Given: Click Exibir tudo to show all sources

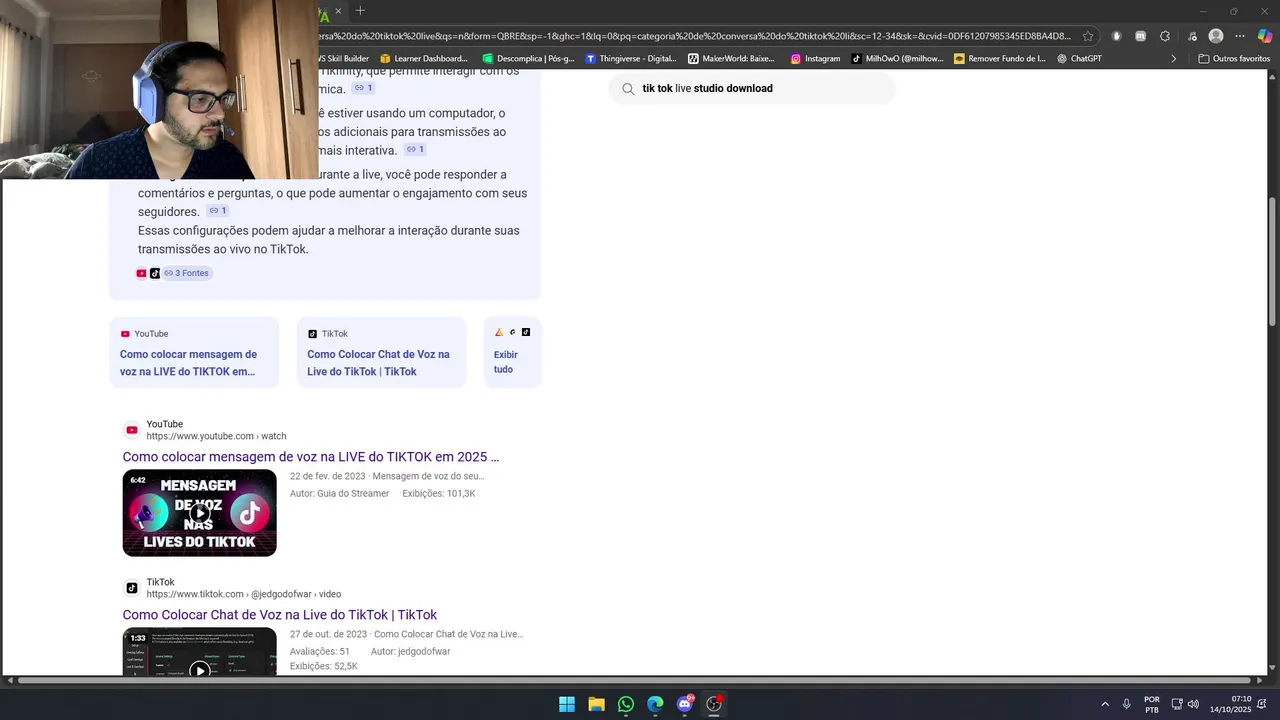Looking at the screenshot, I should 512,352.
